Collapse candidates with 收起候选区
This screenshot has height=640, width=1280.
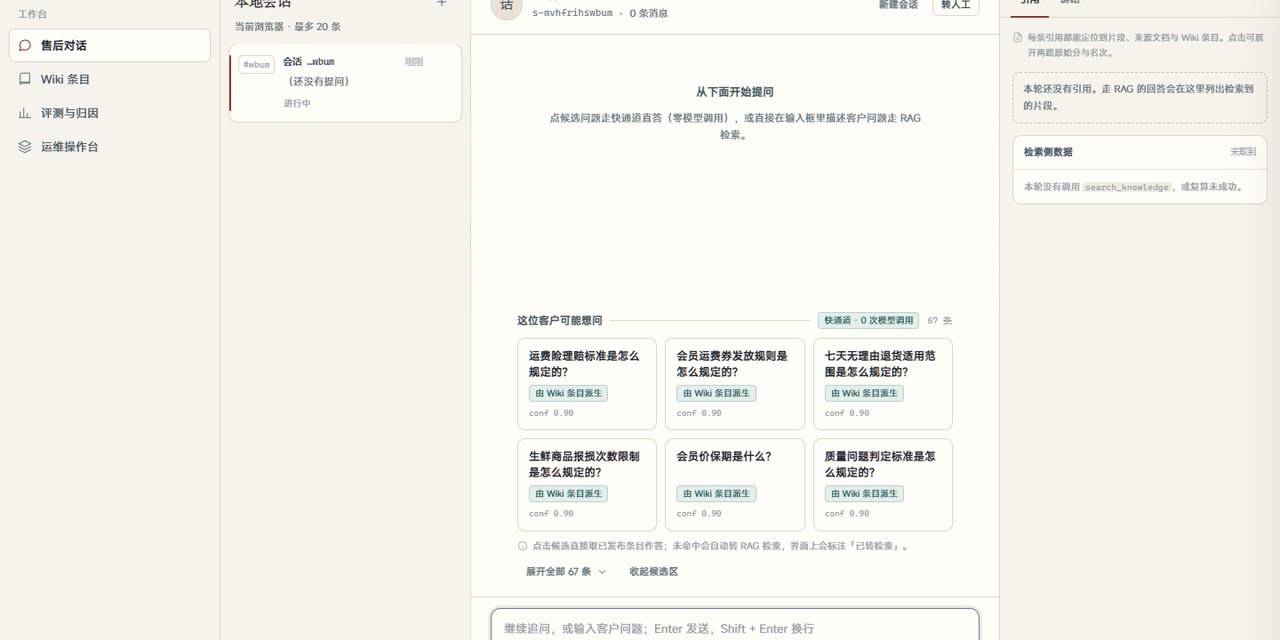point(654,572)
